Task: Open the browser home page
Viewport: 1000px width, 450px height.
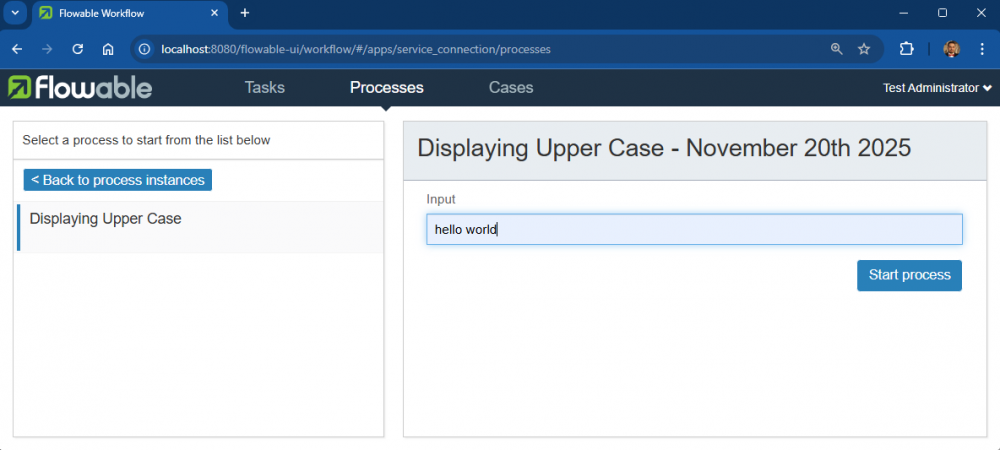Action: pos(108,49)
